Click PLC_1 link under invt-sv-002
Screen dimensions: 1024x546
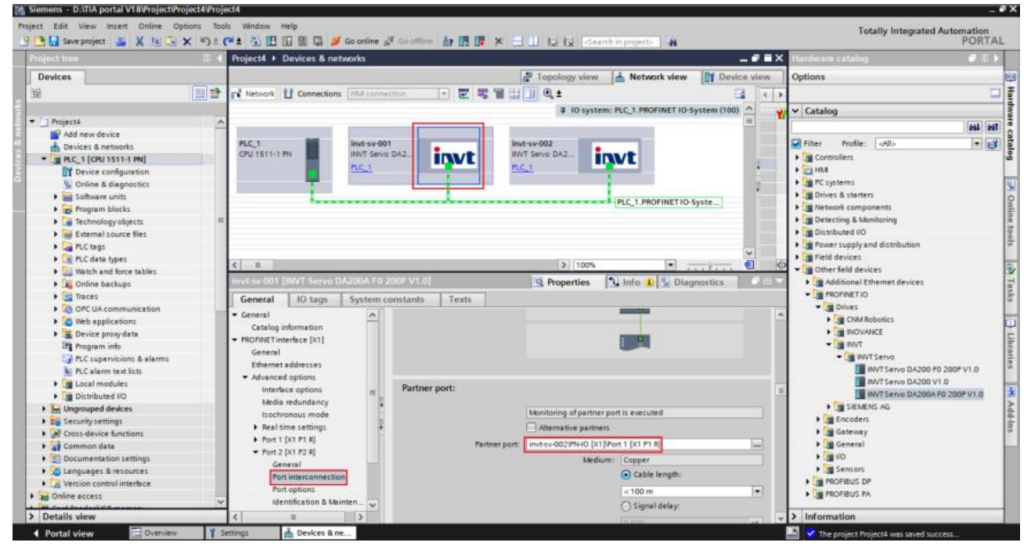522,168
